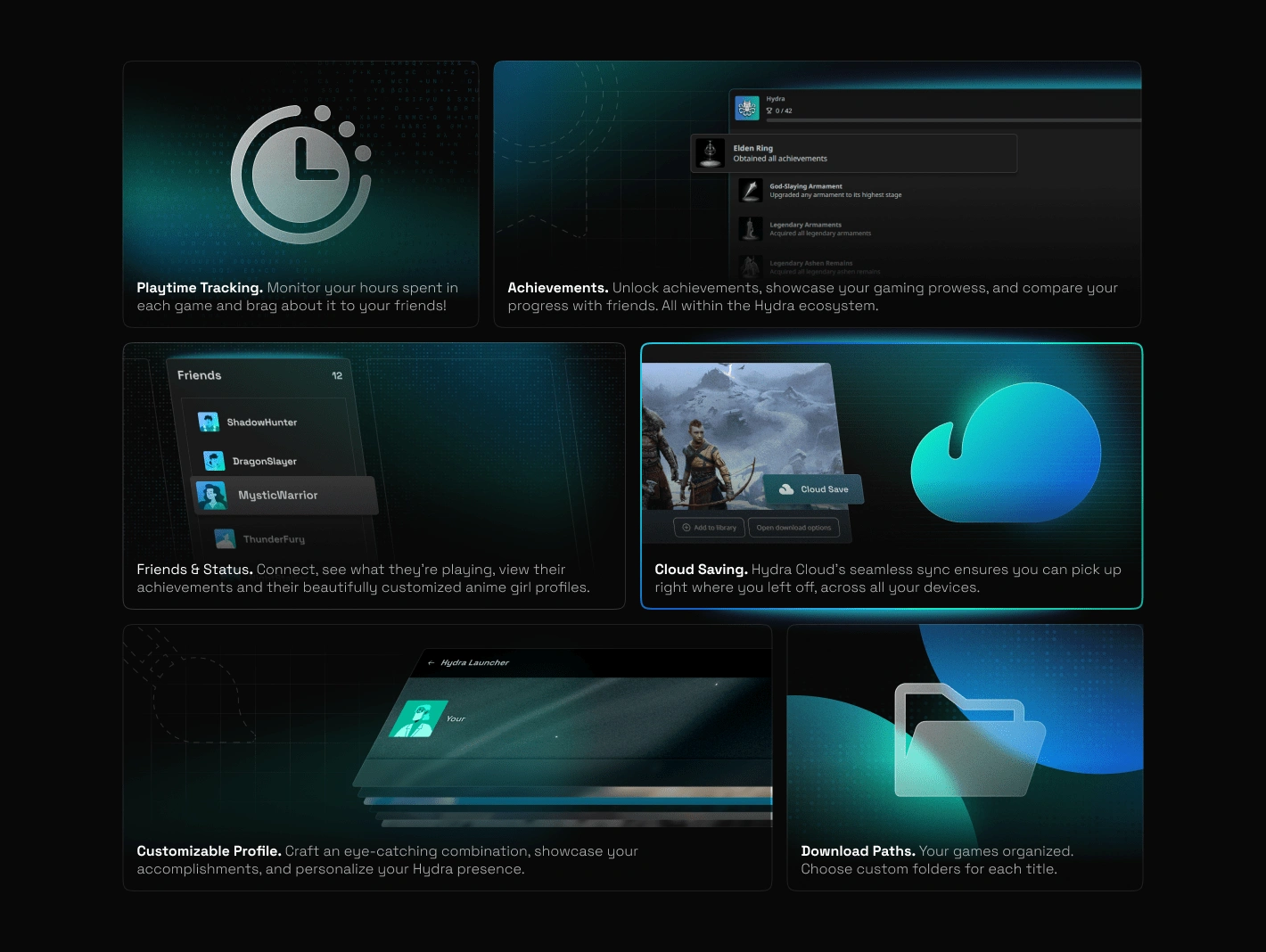Click the DragonSlayer friend name
The width and height of the screenshot is (1266, 952).
tap(265, 462)
